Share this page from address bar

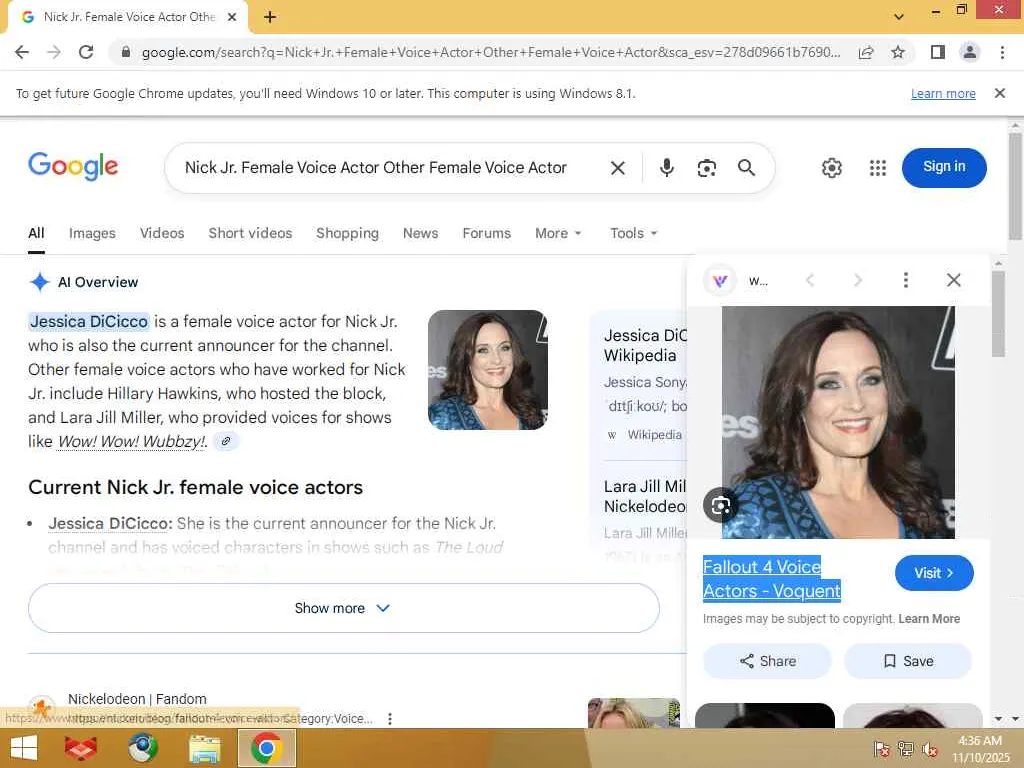pyautogui.click(x=866, y=52)
